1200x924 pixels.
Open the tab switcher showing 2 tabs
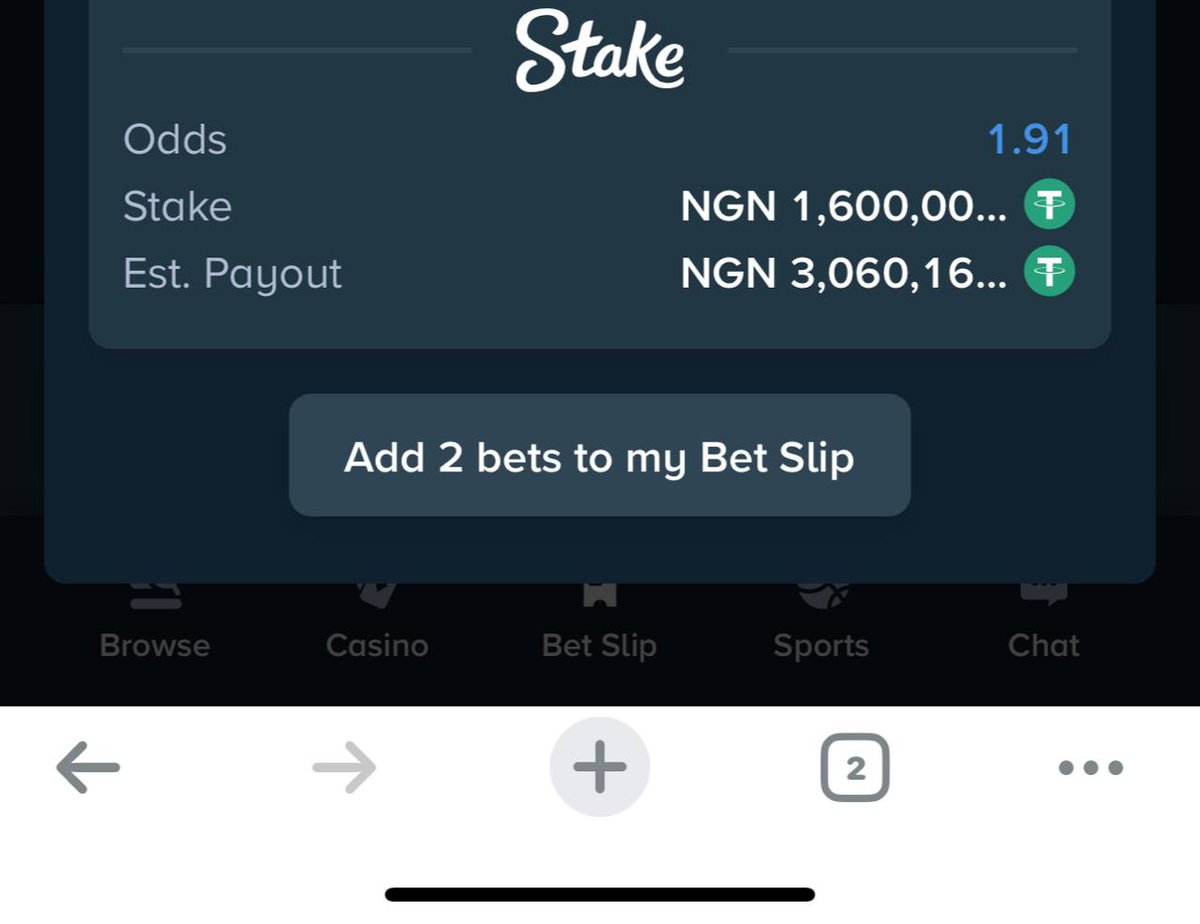[x=855, y=768]
